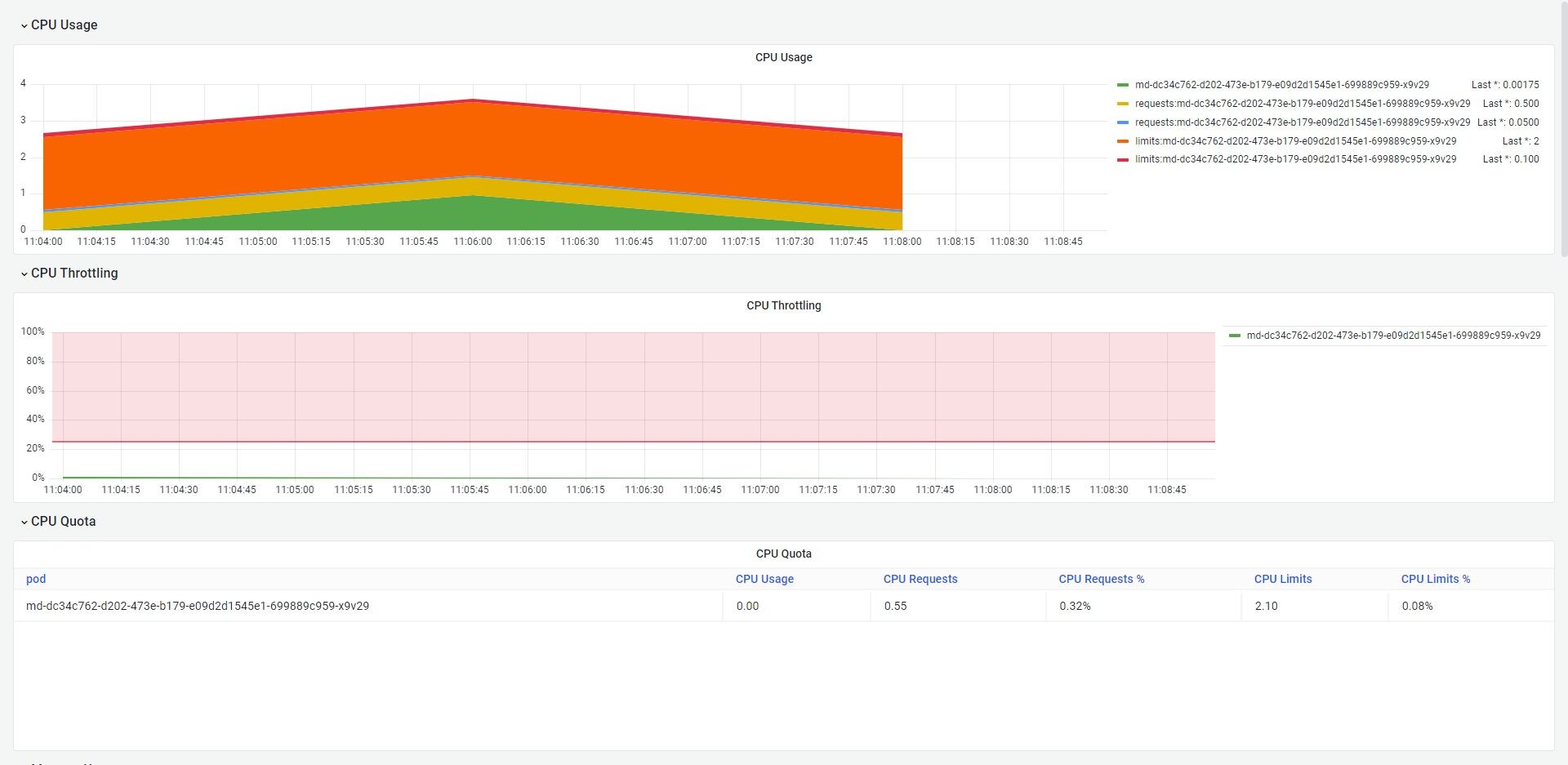
Task: Click orange limits legend color swatch
Action: pos(1123,141)
